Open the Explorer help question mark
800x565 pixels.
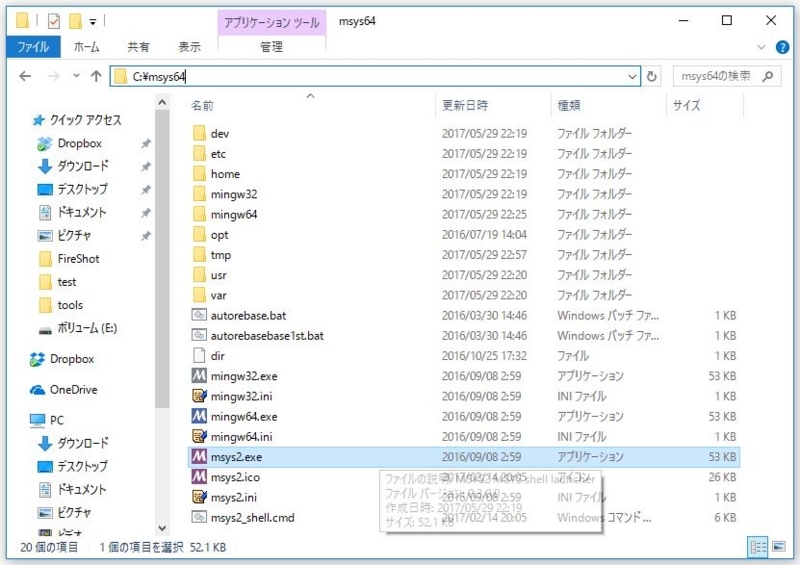782,47
